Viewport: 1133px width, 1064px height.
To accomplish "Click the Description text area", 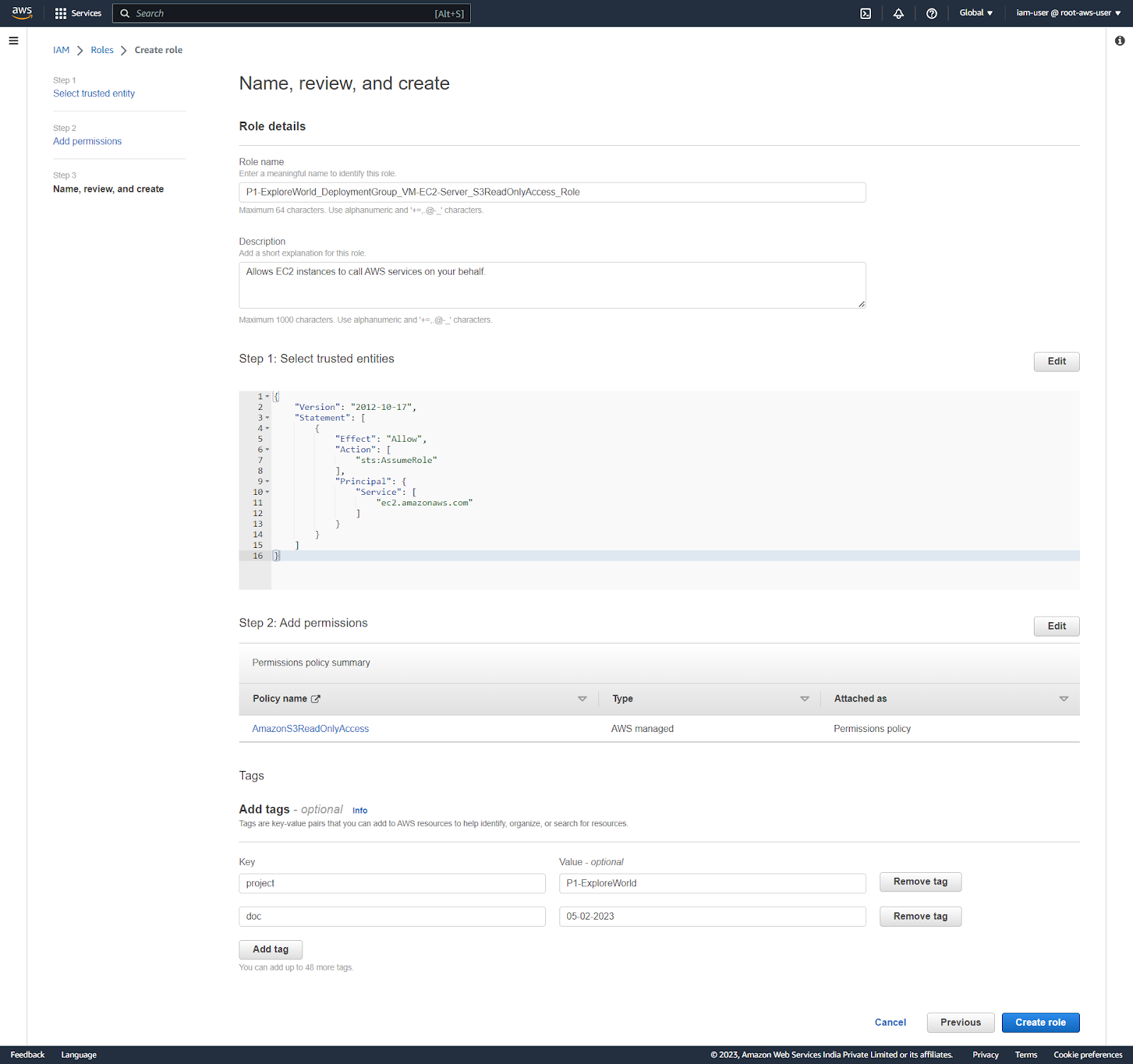I will pyautogui.click(x=552, y=285).
